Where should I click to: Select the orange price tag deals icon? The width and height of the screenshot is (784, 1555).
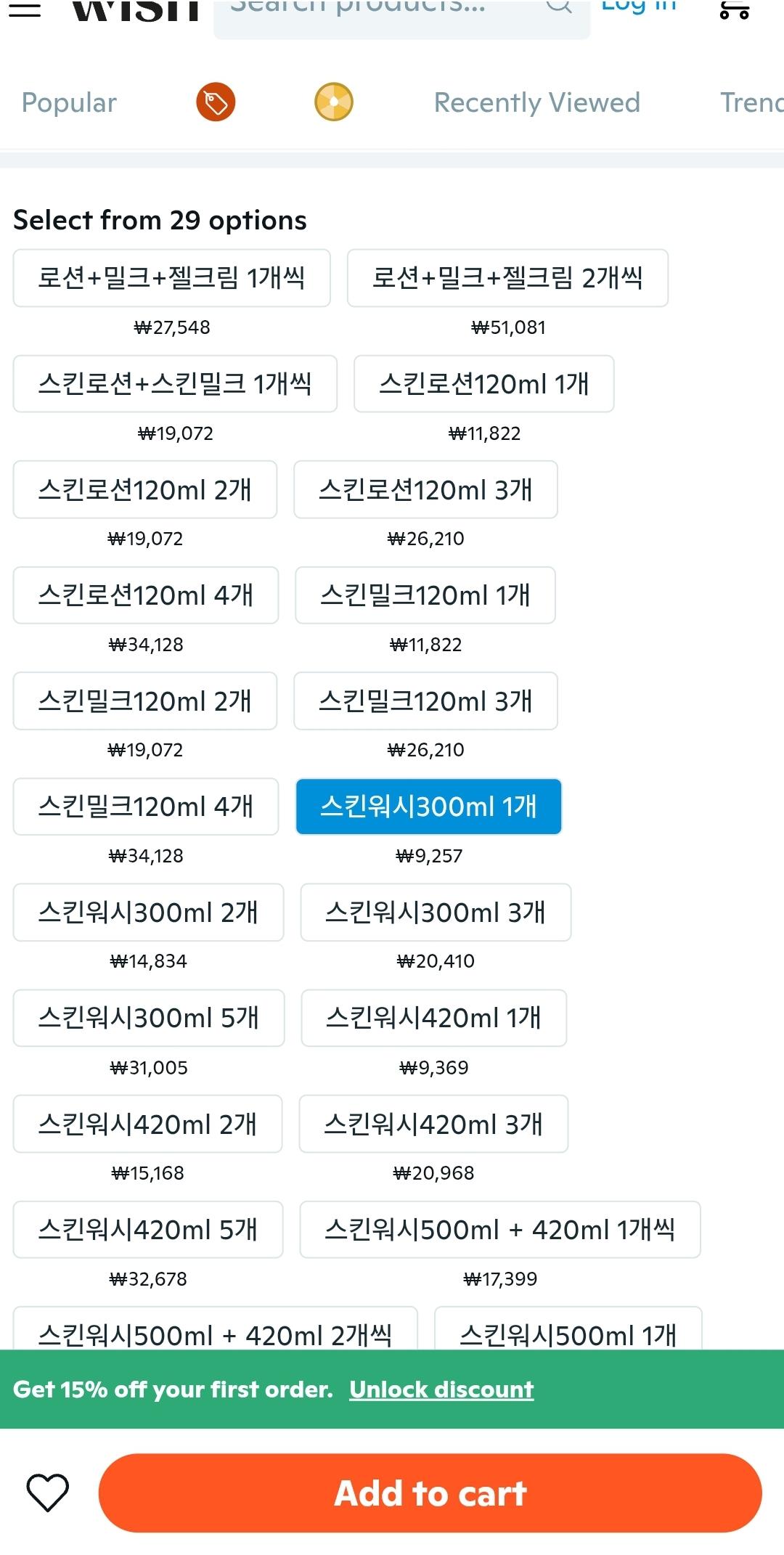[216, 102]
